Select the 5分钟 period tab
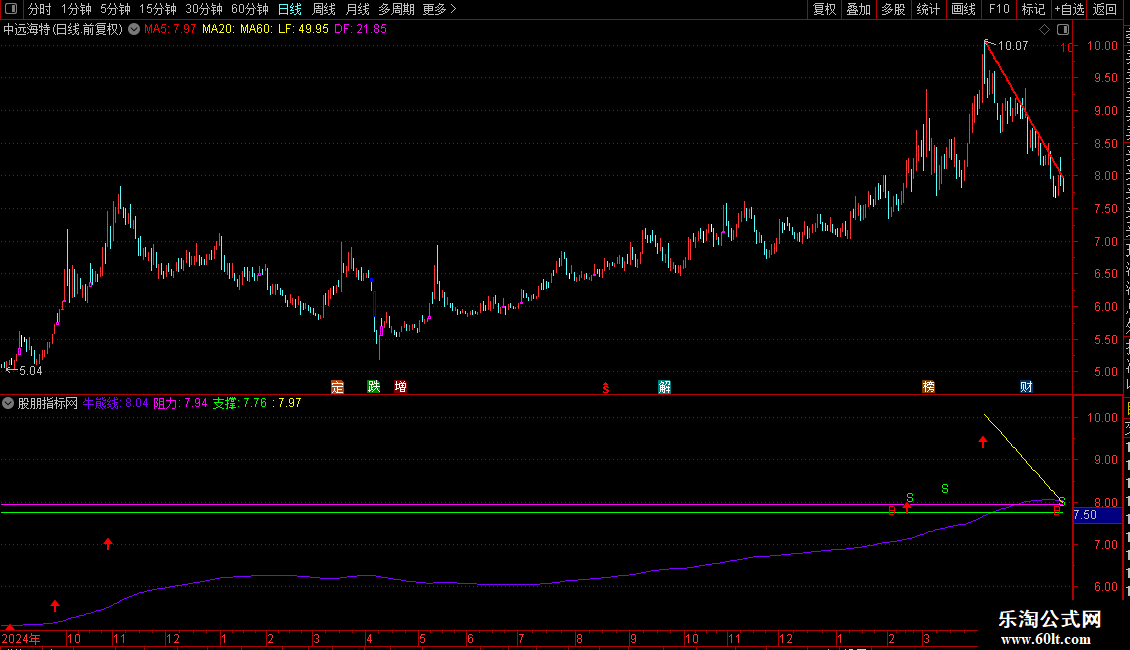Image resolution: width=1130 pixels, height=650 pixels. tap(115, 9)
